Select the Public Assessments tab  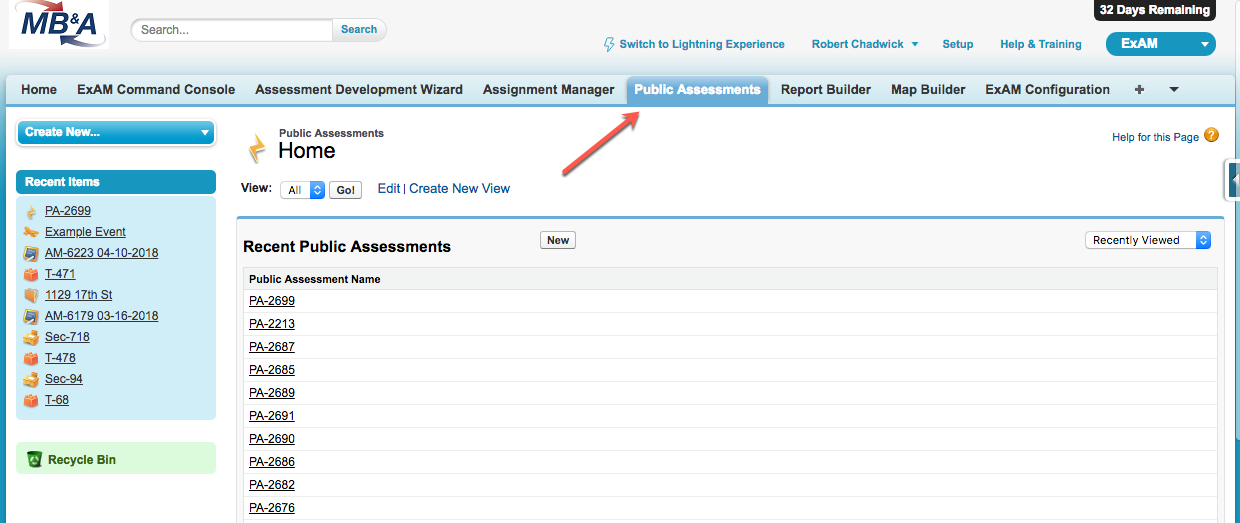(697, 90)
